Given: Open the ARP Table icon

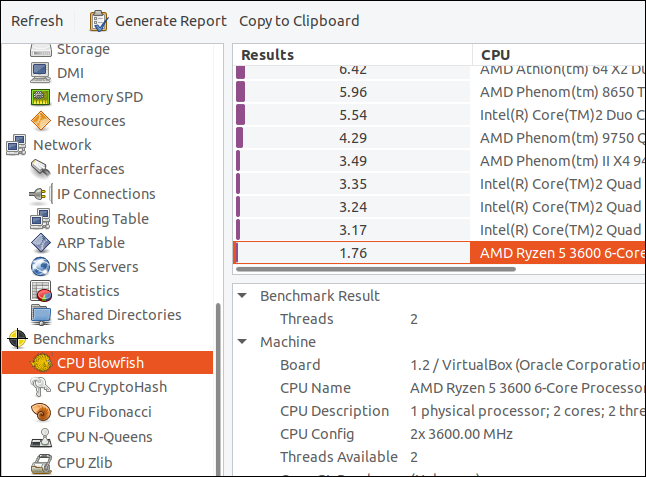Looking at the screenshot, I should [x=41, y=243].
